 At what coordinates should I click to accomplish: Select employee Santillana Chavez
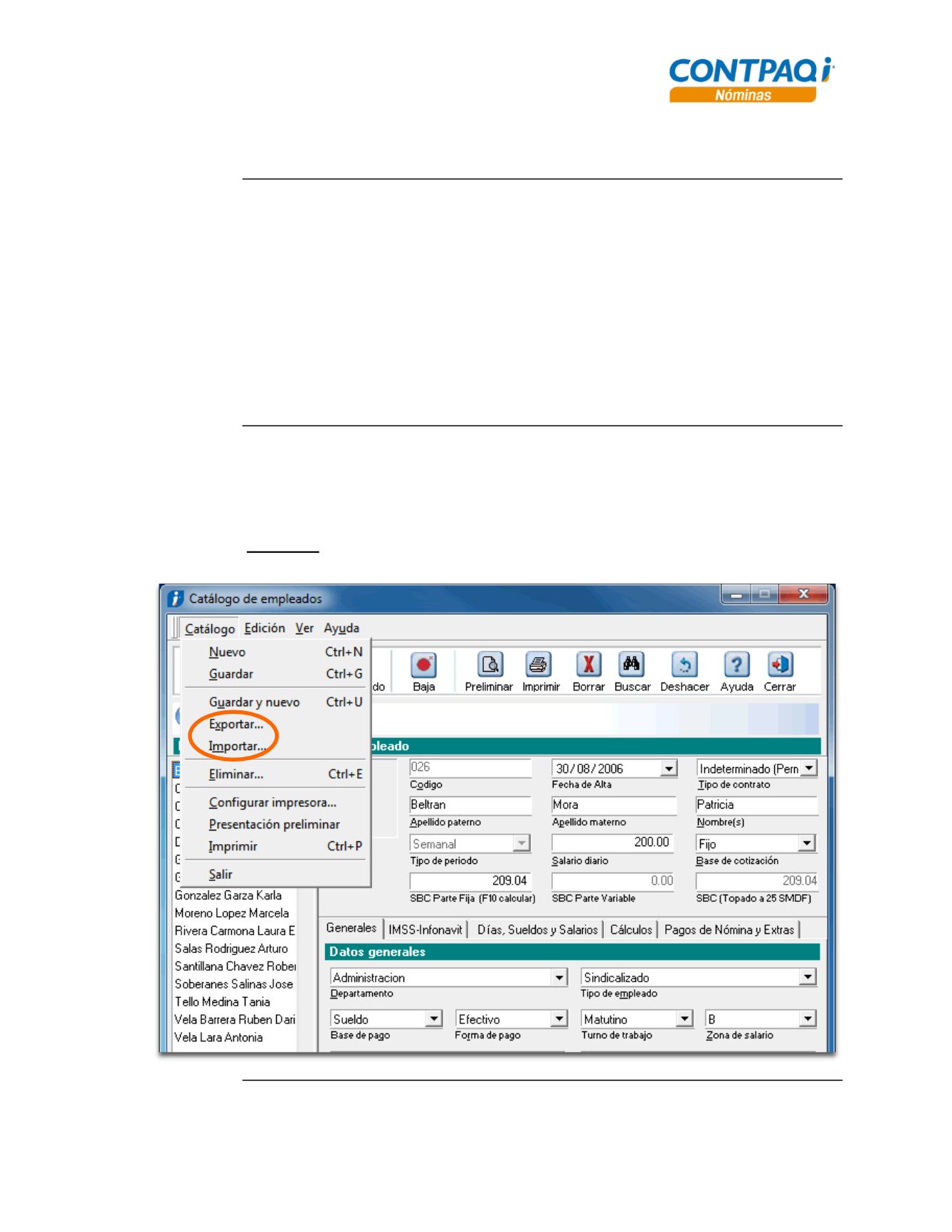[235, 967]
